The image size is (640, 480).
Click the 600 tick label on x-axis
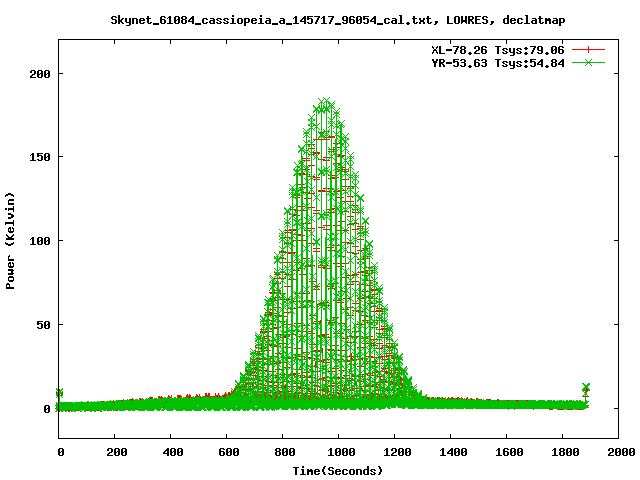pos(227,453)
